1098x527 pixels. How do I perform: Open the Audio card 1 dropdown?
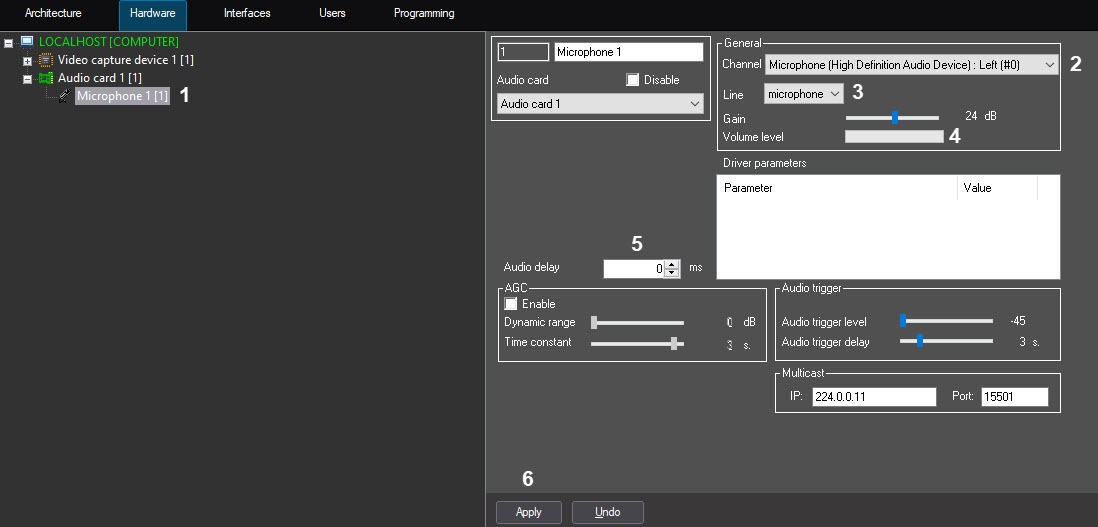coord(695,104)
